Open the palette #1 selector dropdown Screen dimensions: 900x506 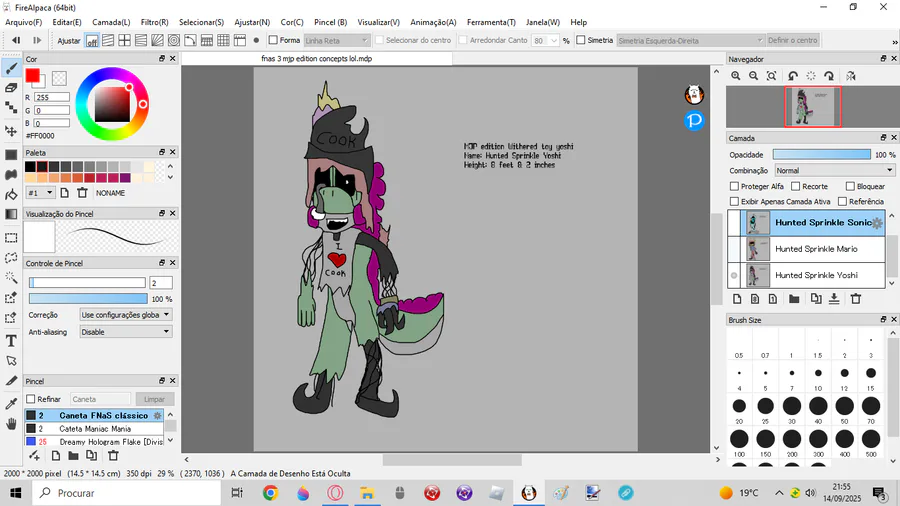pos(40,193)
